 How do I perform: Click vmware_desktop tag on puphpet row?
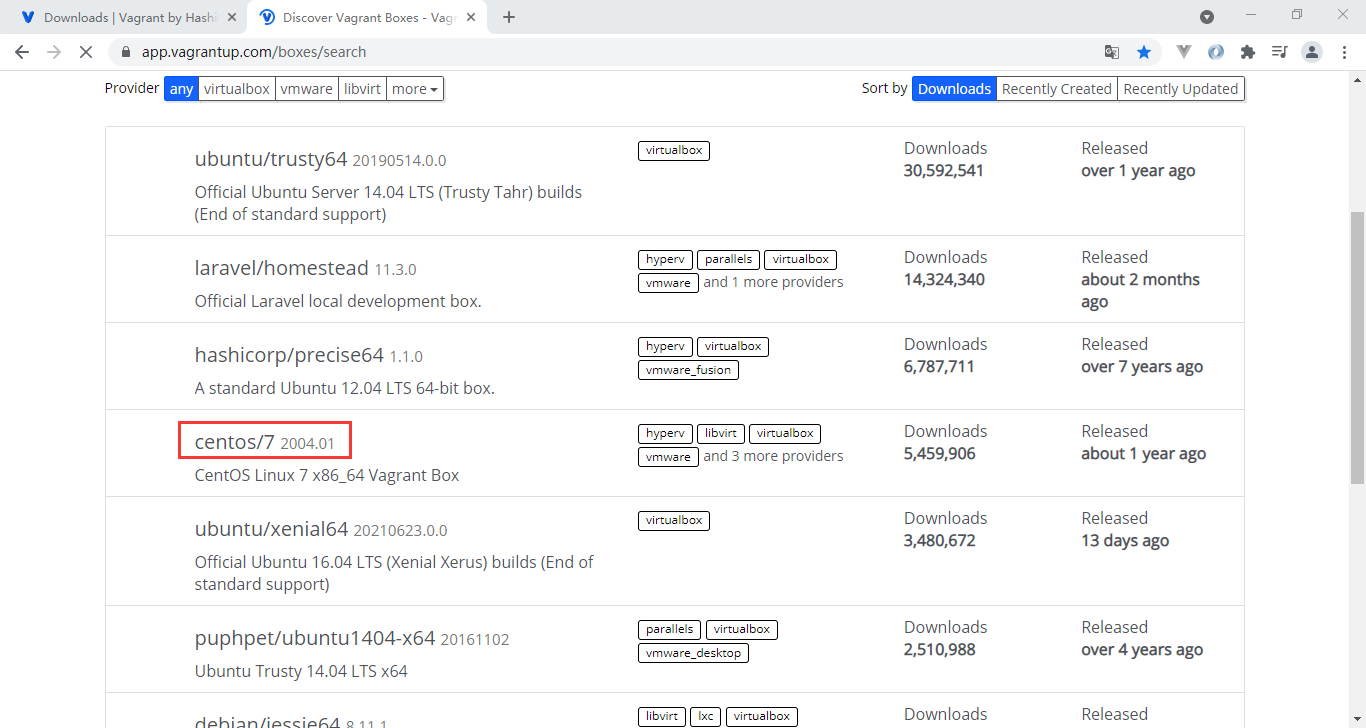[693, 652]
